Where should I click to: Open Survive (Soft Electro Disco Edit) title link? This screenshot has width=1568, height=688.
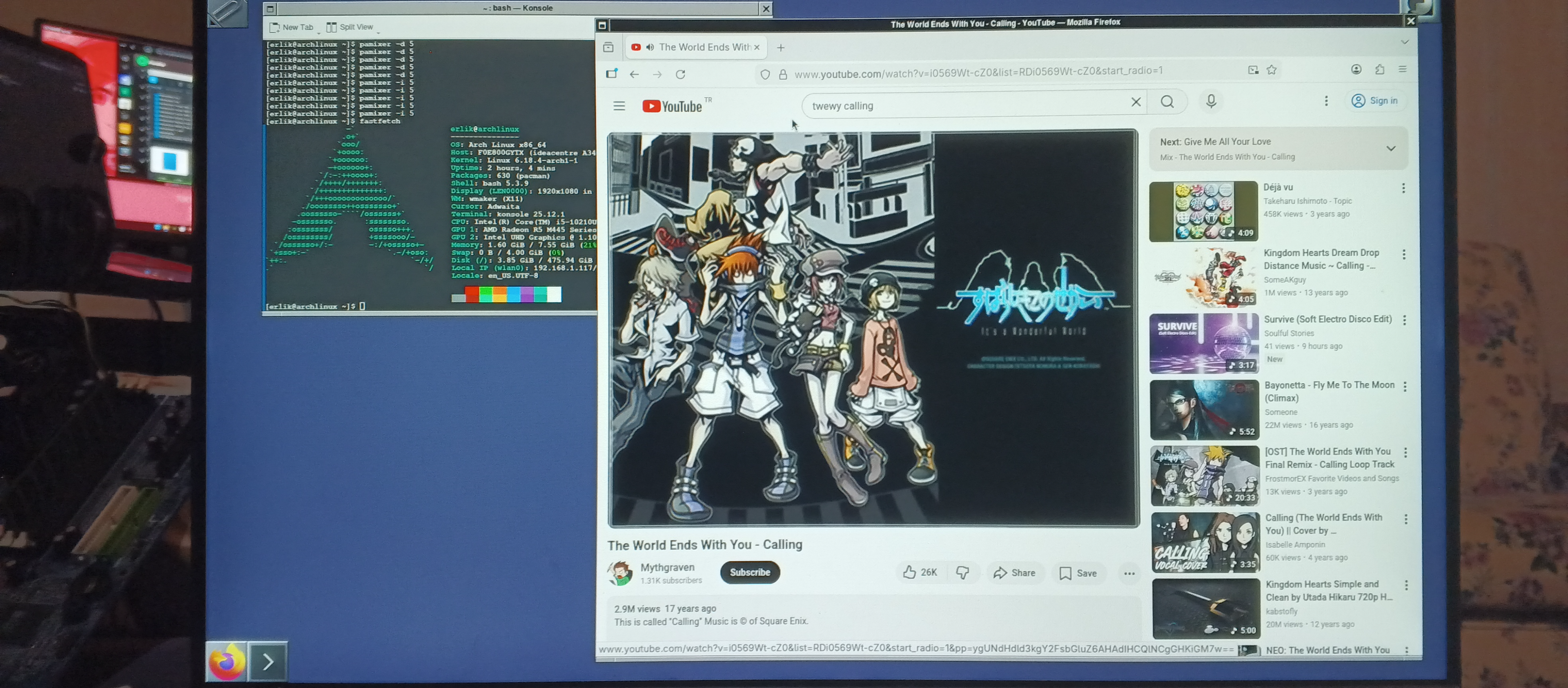click(x=1328, y=319)
